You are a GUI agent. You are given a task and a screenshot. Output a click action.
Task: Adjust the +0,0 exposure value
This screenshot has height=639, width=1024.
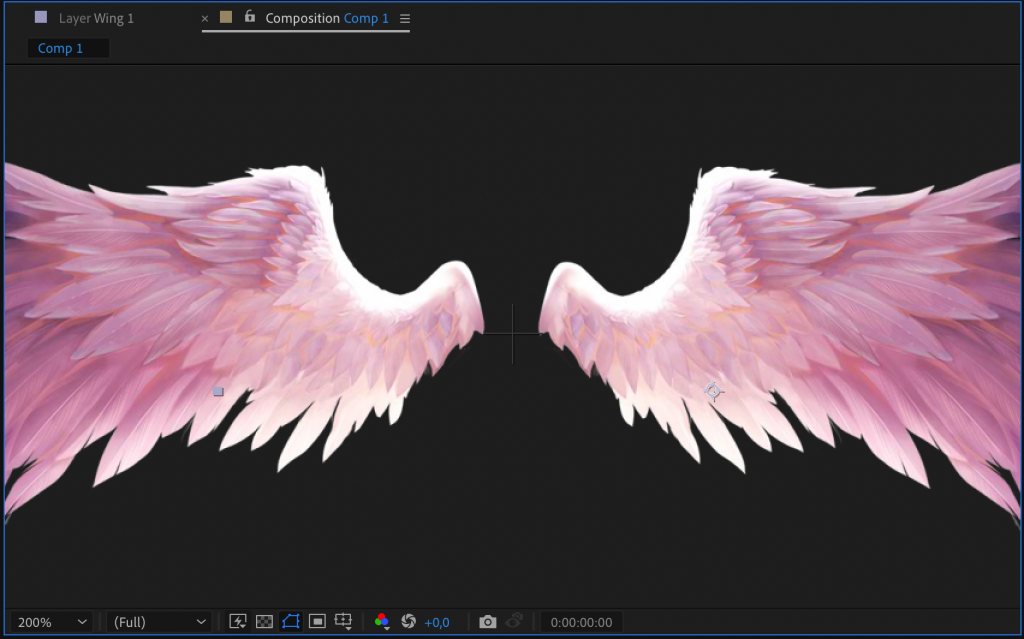[x=437, y=621]
